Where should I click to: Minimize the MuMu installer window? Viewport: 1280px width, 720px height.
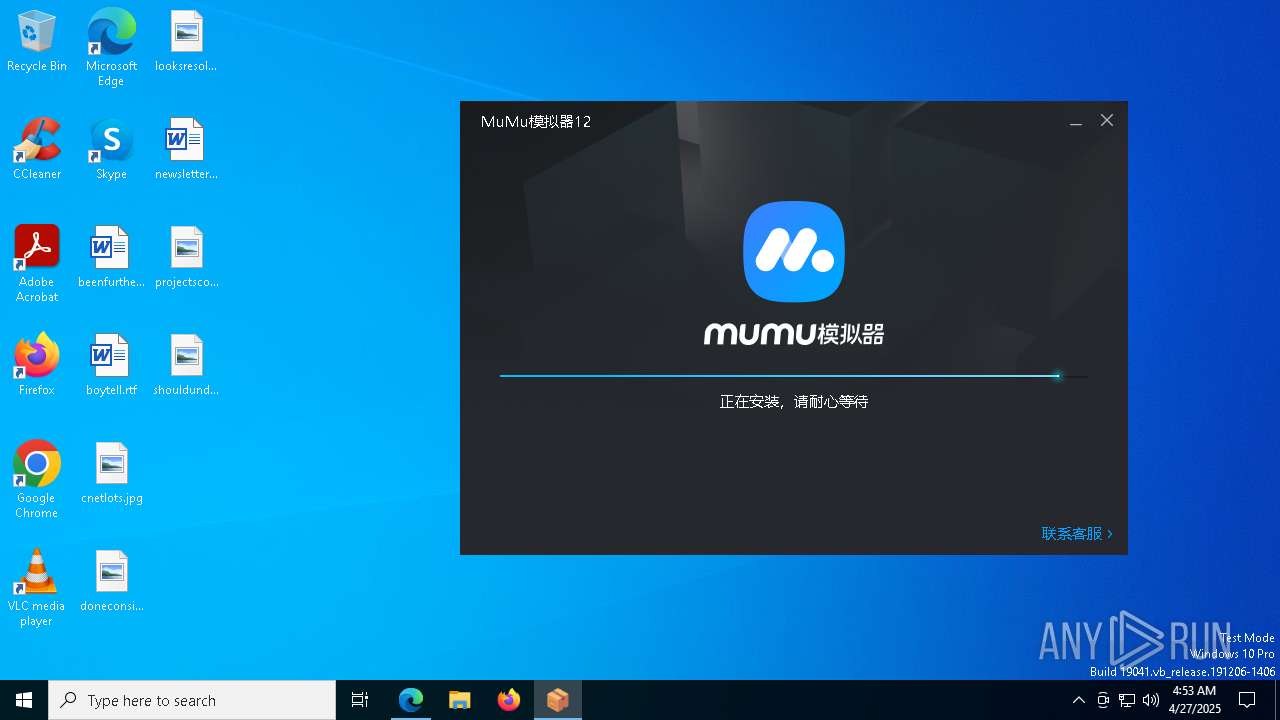(1076, 121)
